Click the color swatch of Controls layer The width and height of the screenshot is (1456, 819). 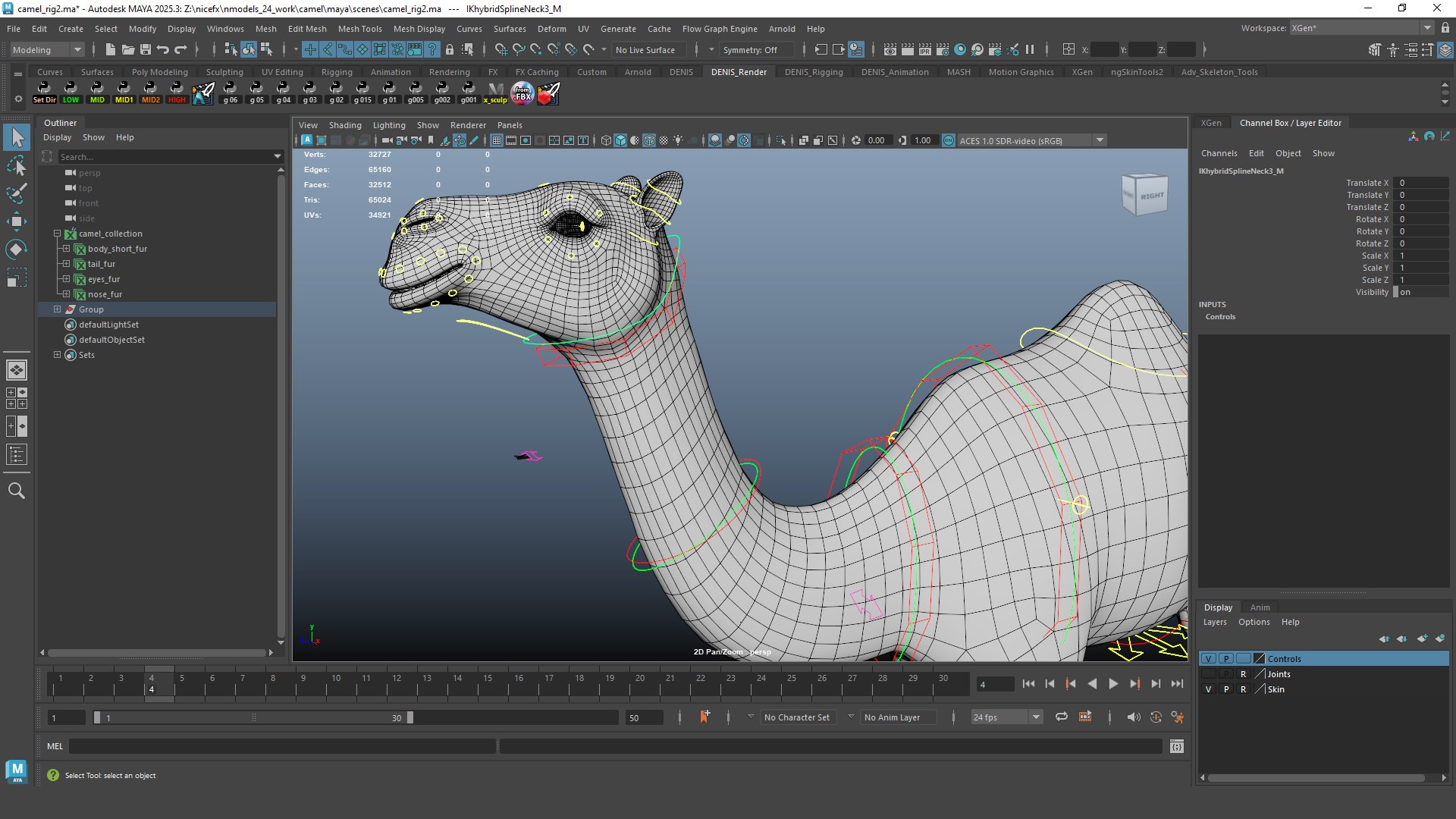tap(1260, 659)
